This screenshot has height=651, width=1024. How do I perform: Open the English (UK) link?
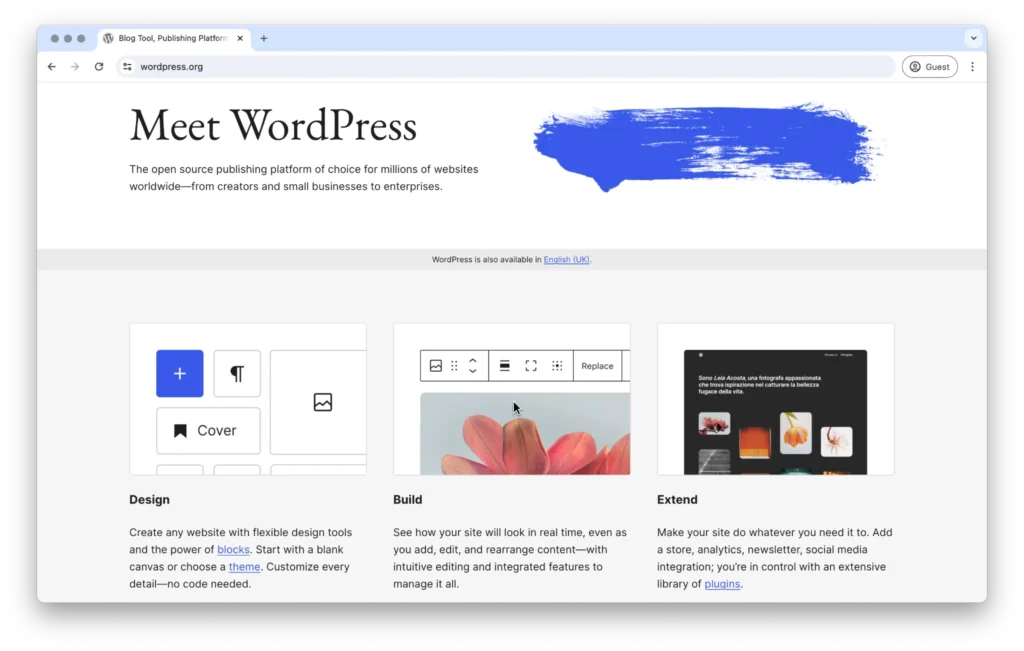coord(566,260)
